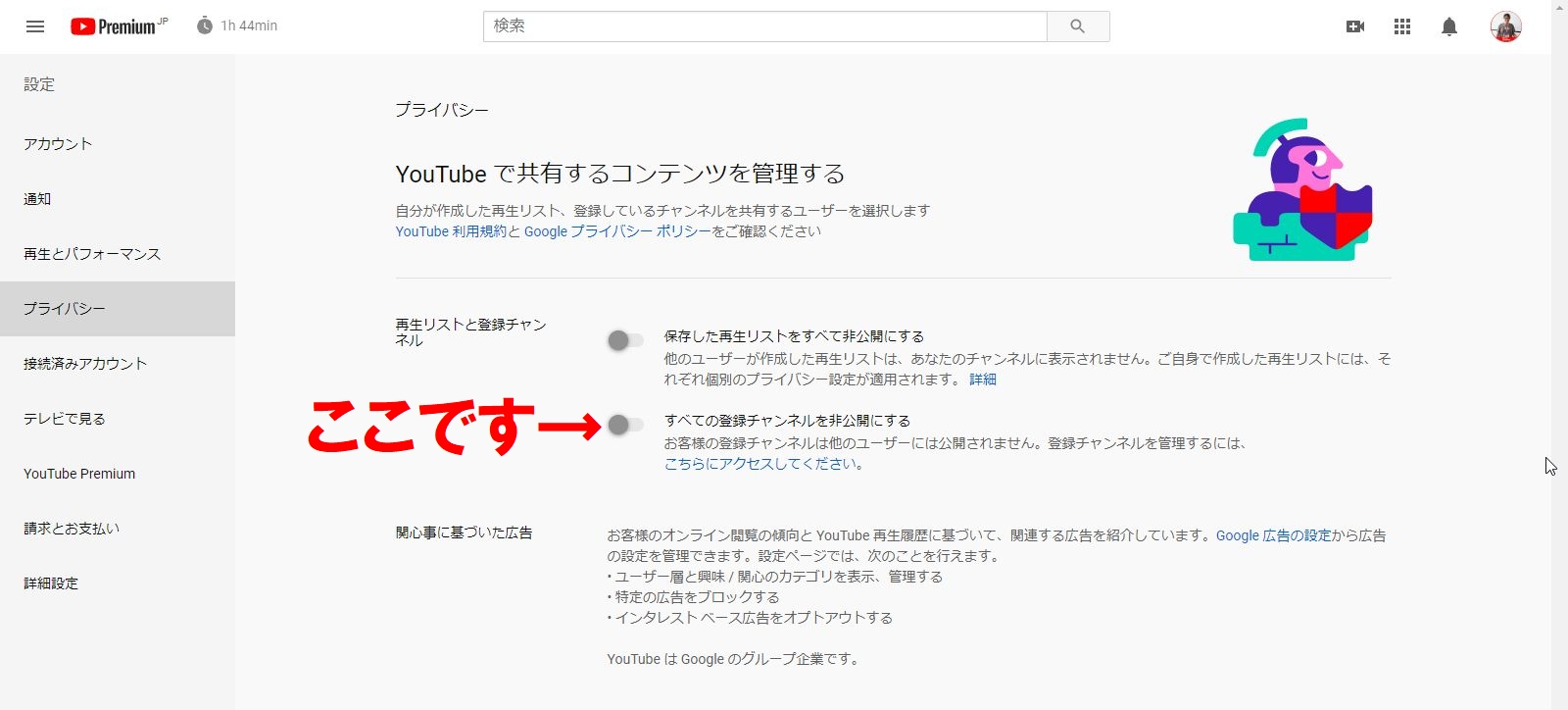Open 請求とお支払い settings section
Image resolution: width=1568 pixels, height=710 pixels.
coord(118,529)
